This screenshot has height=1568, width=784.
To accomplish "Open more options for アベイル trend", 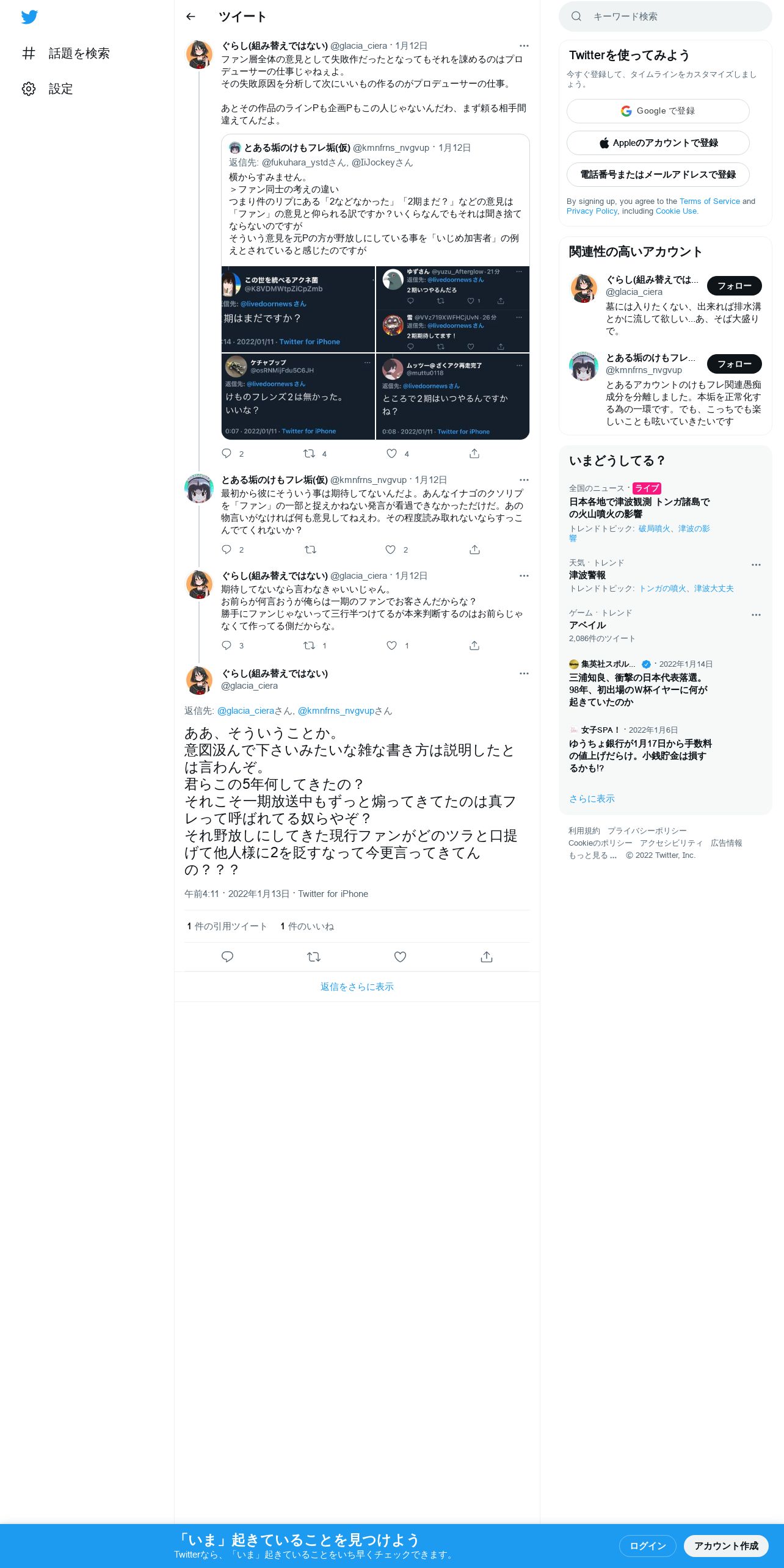I will tap(756, 615).
